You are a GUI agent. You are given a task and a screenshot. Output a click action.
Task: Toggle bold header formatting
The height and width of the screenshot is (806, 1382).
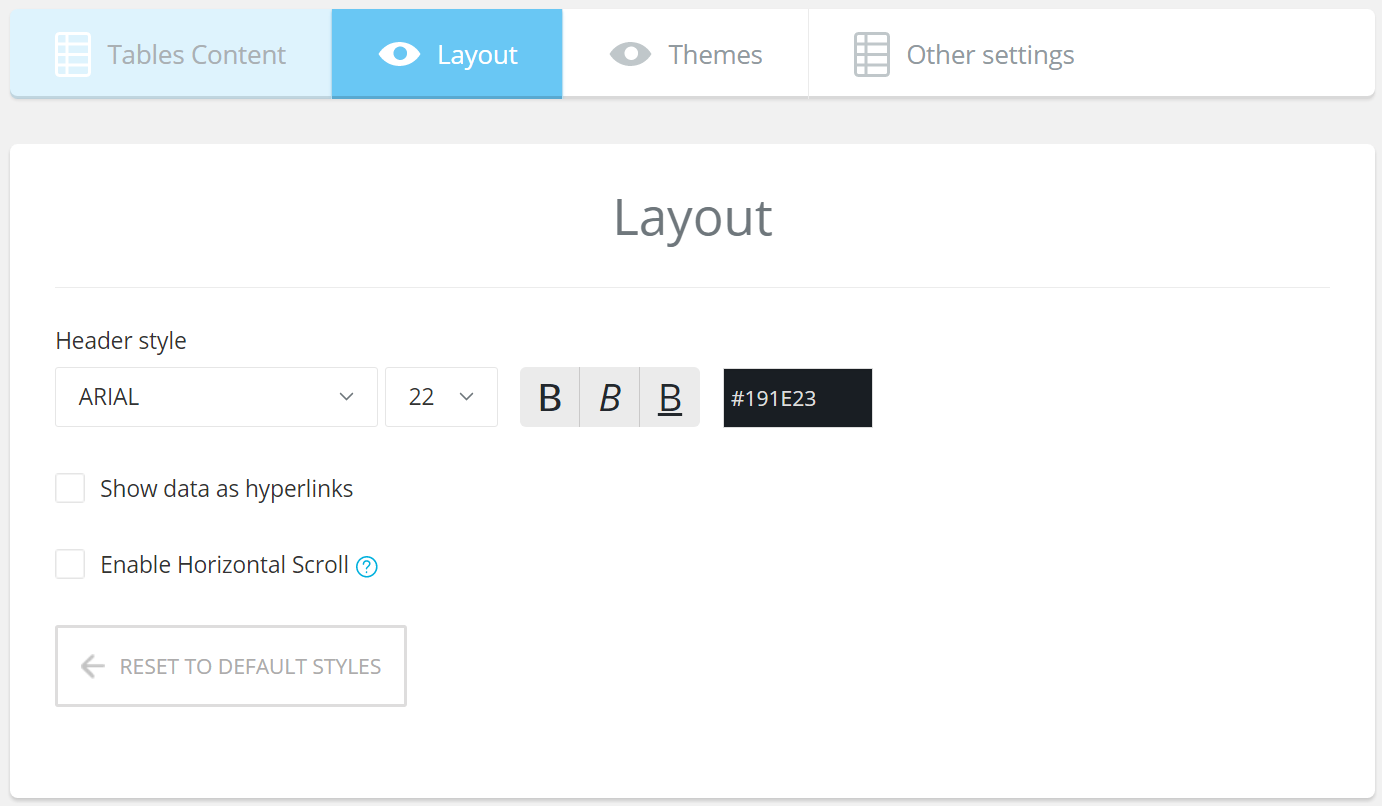click(550, 397)
